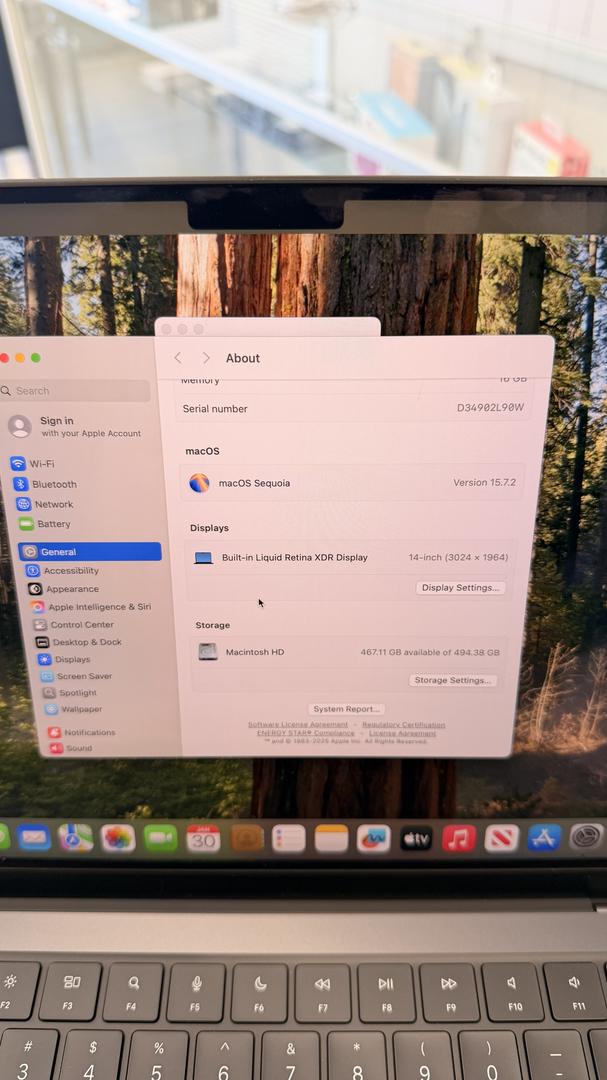The image size is (607, 1080).
Task: Select Bluetooth in the settings sidebar
Action: coord(52,484)
